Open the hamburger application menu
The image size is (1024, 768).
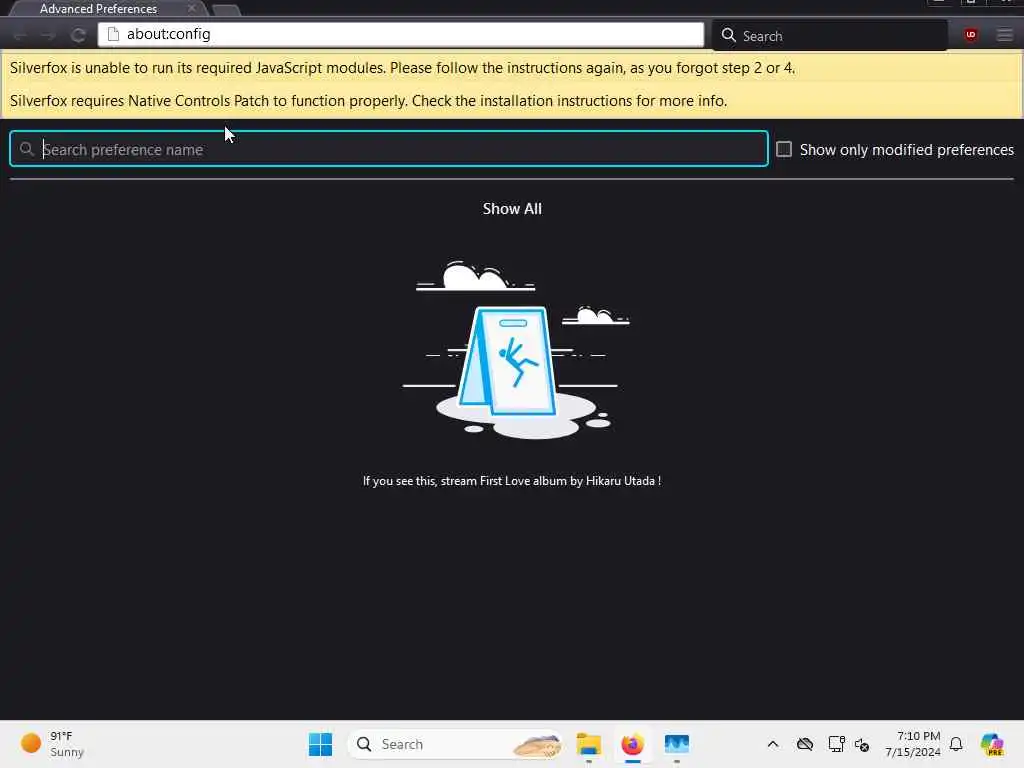(1004, 35)
